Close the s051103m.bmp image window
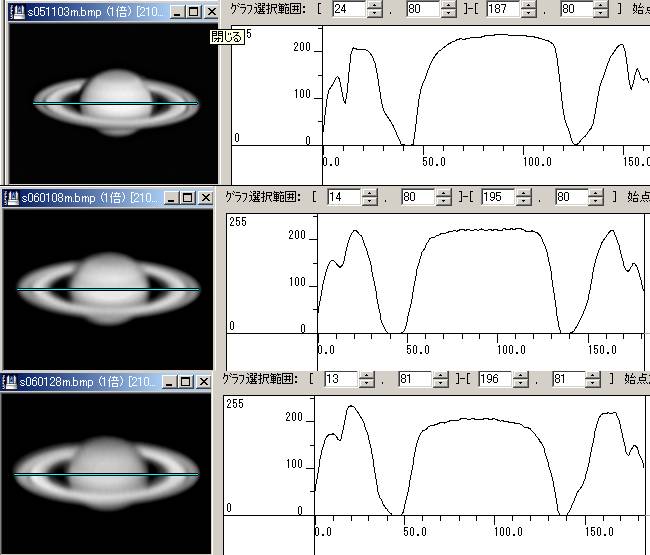This screenshot has height=555, width=650. pyautogui.click(x=211, y=12)
